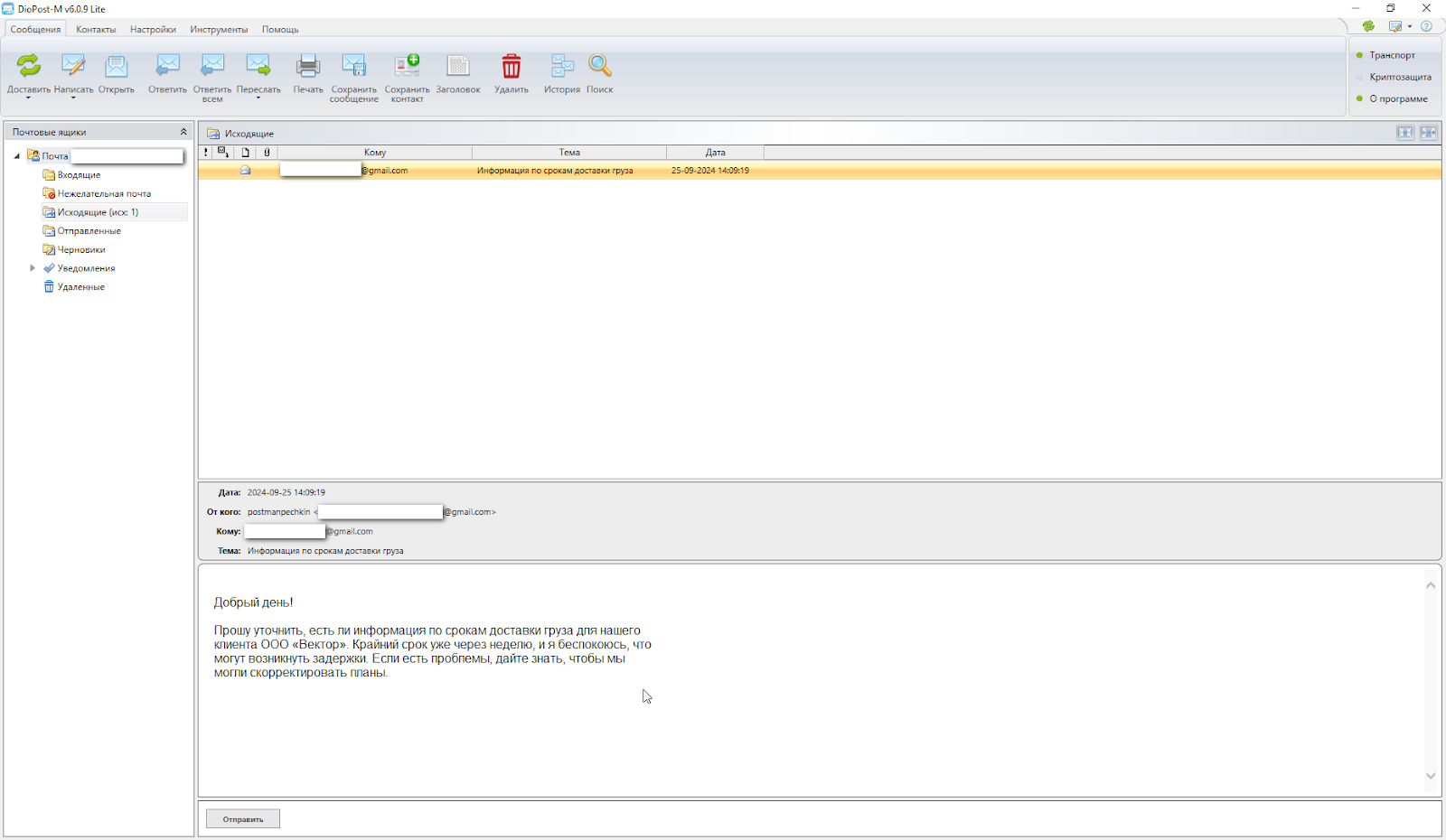Open the Черновики folder
1446x840 pixels.
(81, 250)
